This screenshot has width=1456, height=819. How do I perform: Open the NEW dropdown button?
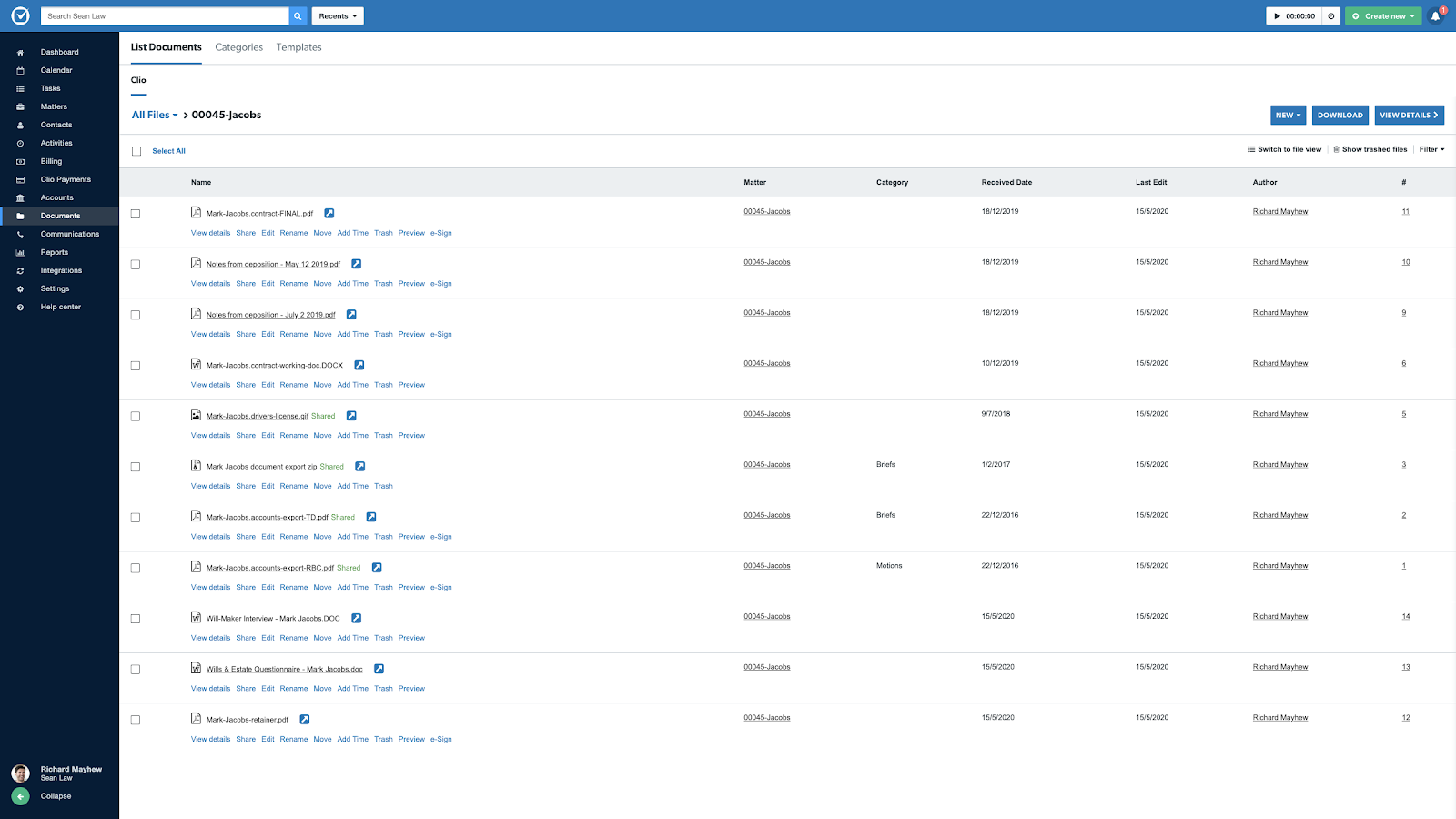tap(1288, 116)
